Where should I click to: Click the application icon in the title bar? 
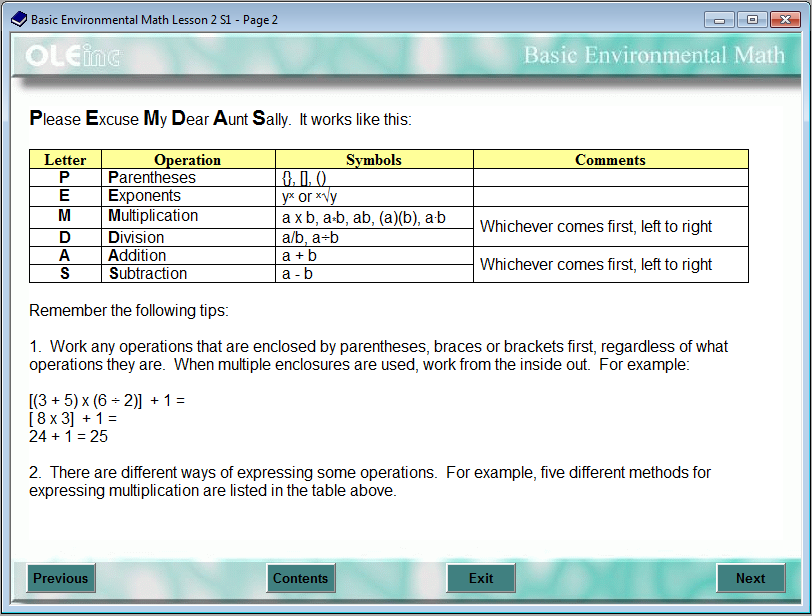[16, 18]
